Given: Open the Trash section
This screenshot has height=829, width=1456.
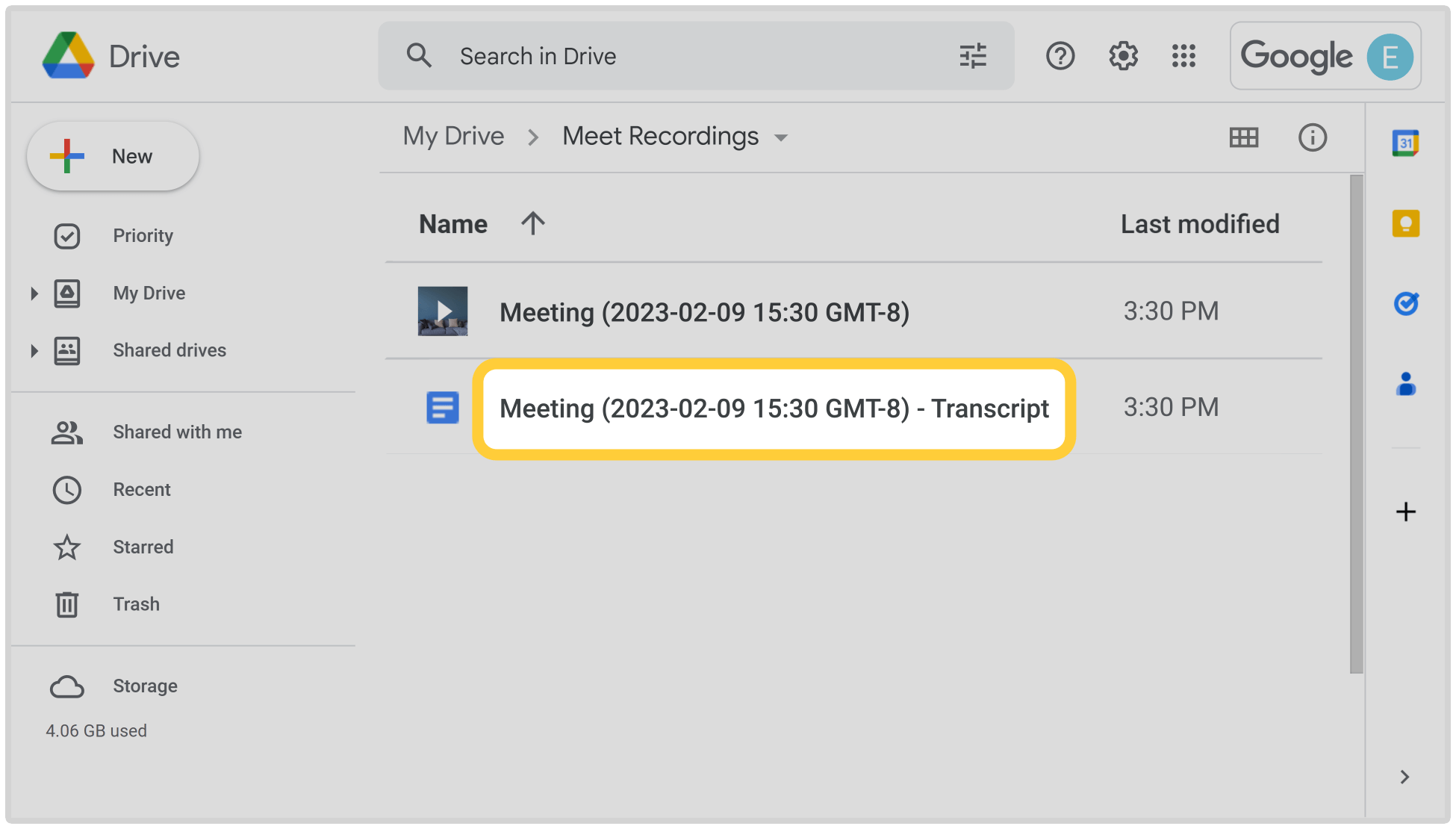Looking at the screenshot, I should tap(136, 604).
